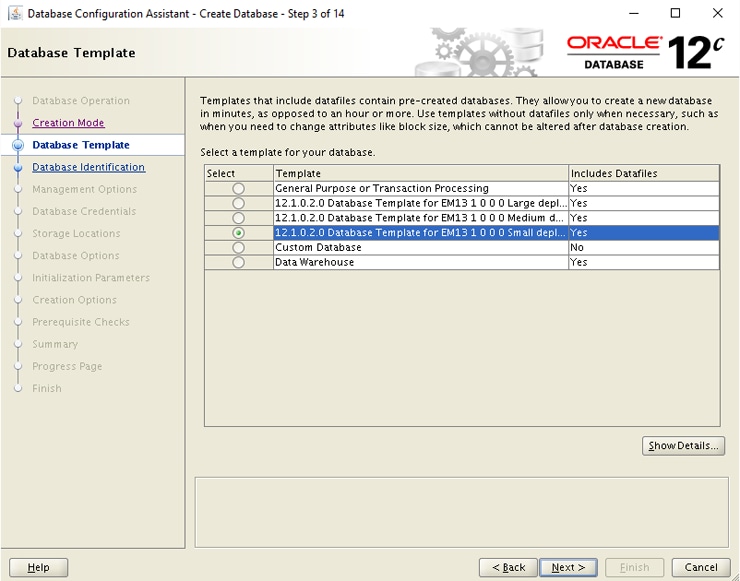The height and width of the screenshot is (581, 740).
Task: Minimize the Database Configuration Assistant window
Action: tap(634, 13)
